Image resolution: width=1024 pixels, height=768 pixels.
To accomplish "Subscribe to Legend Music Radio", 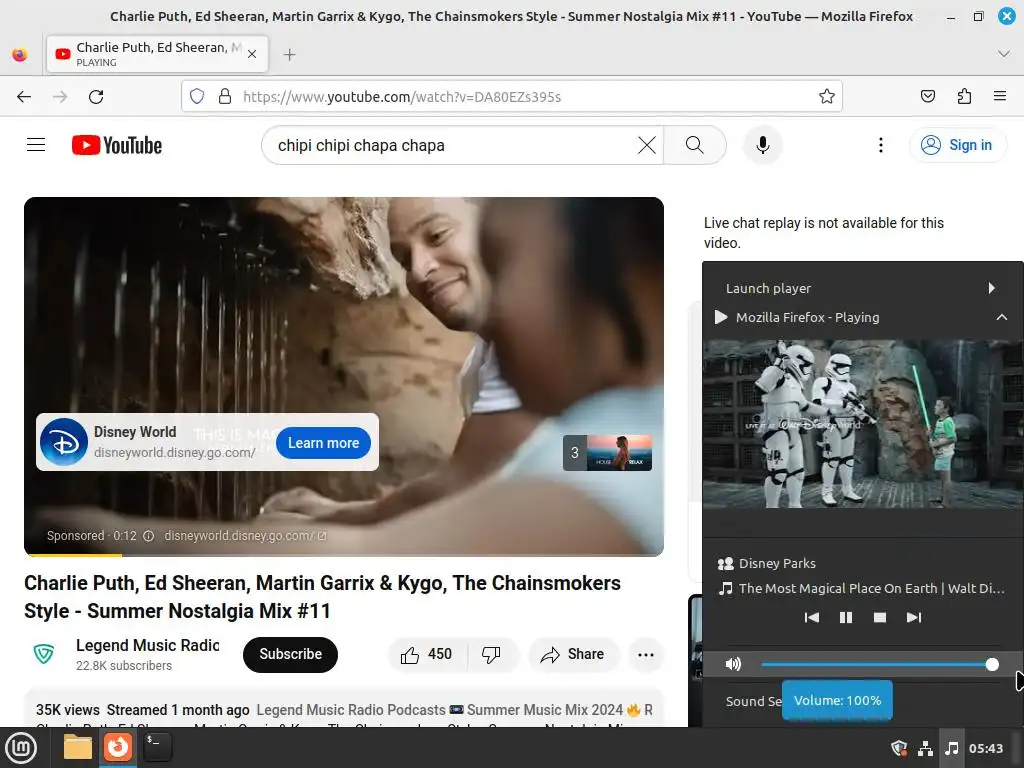I will click(291, 654).
